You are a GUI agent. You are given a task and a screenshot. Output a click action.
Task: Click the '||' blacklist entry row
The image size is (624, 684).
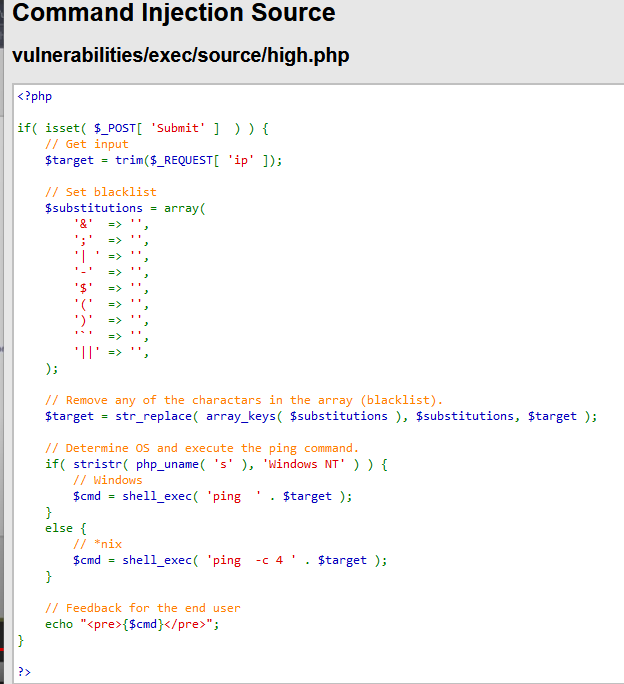(111, 352)
